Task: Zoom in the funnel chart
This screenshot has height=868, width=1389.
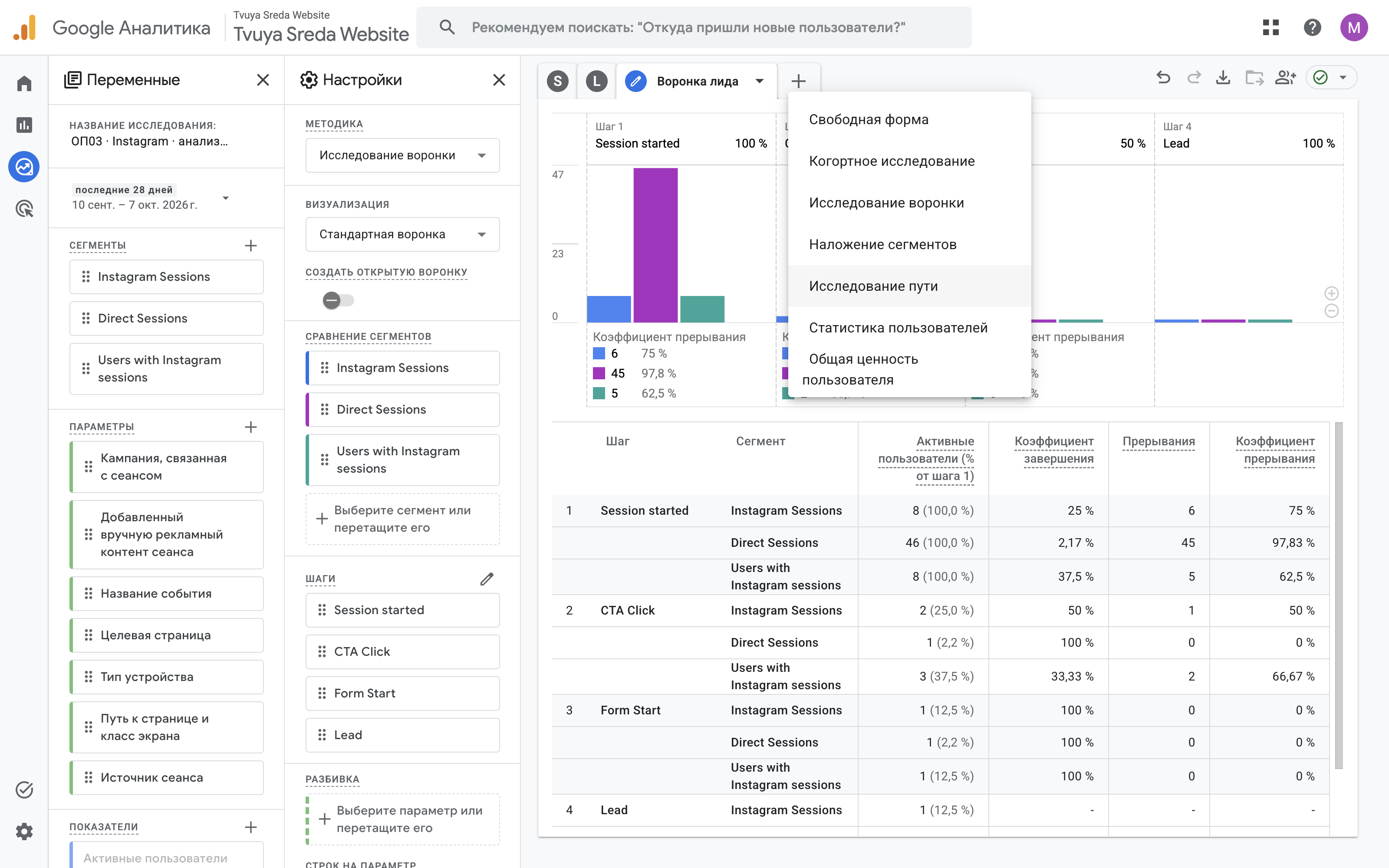Action: point(1332,294)
